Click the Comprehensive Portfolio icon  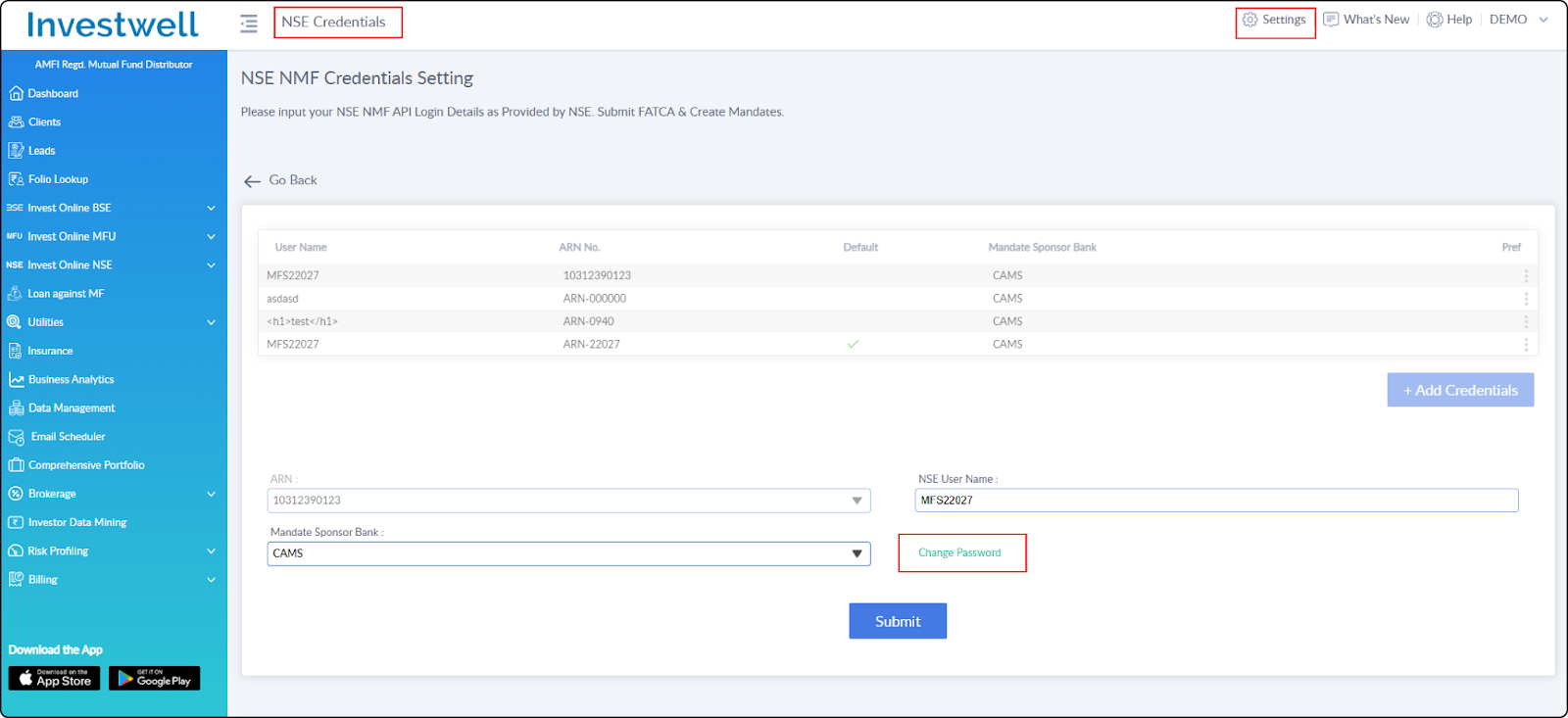click(16, 465)
